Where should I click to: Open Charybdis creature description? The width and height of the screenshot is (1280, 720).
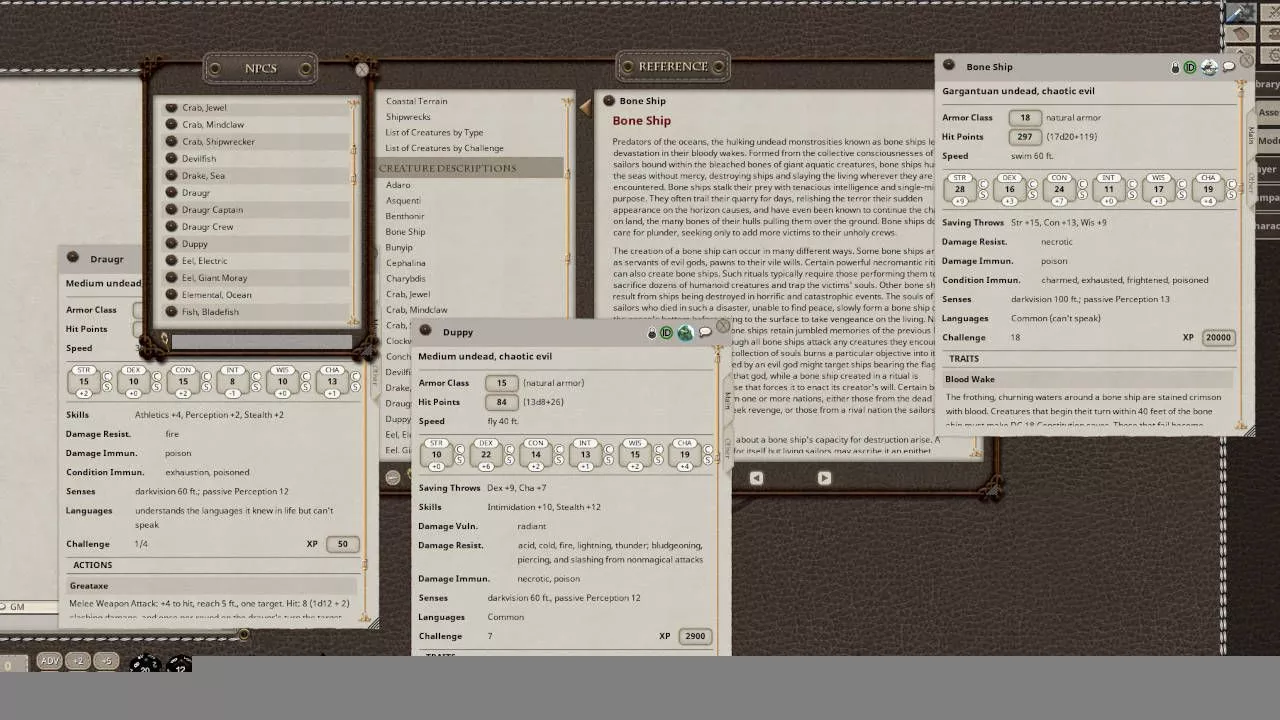click(x=405, y=278)
